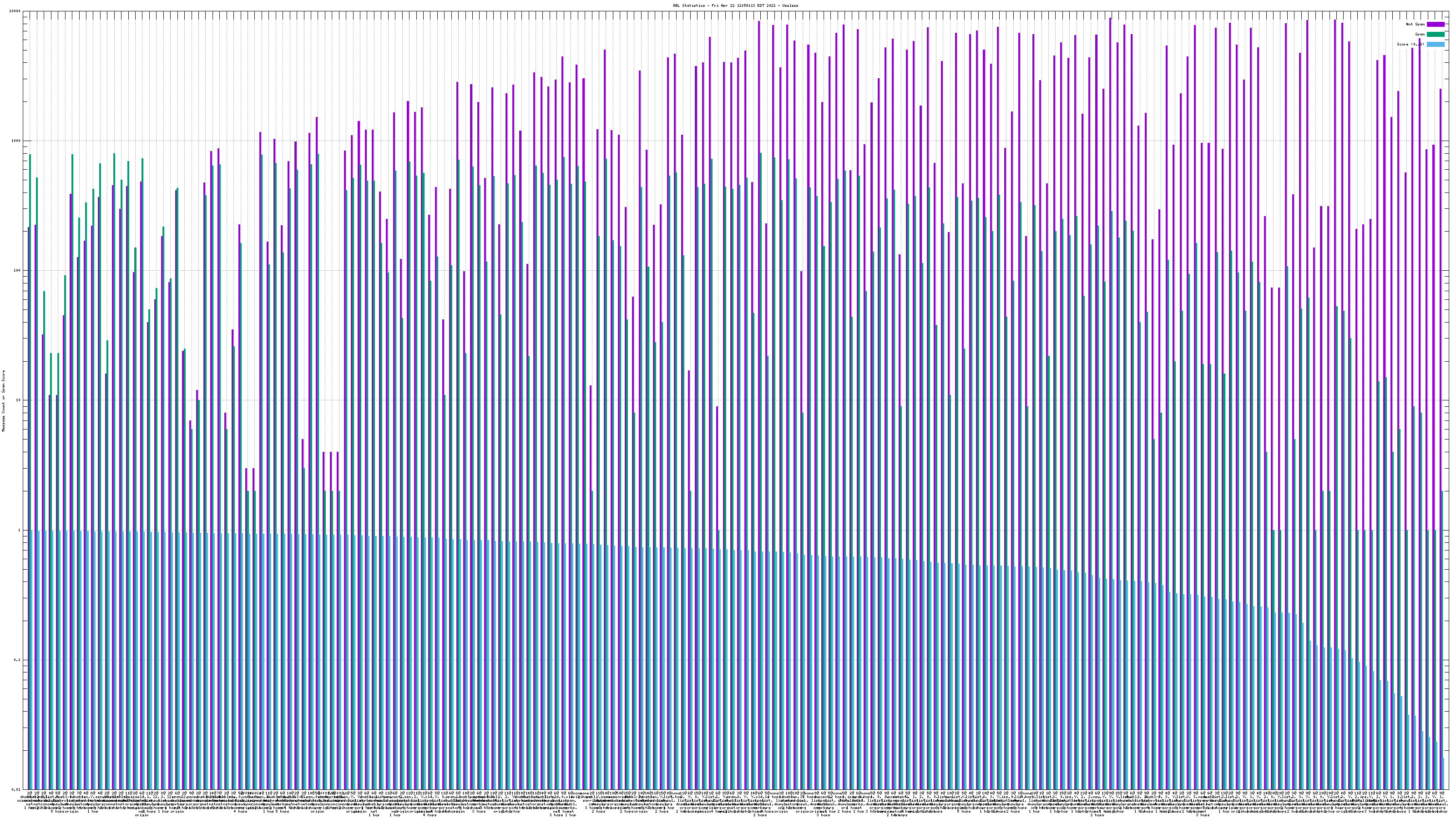Click the 0.01 tick label on y-axis
The height and width of the screenshot is (819, 1456).
point(16,789)
